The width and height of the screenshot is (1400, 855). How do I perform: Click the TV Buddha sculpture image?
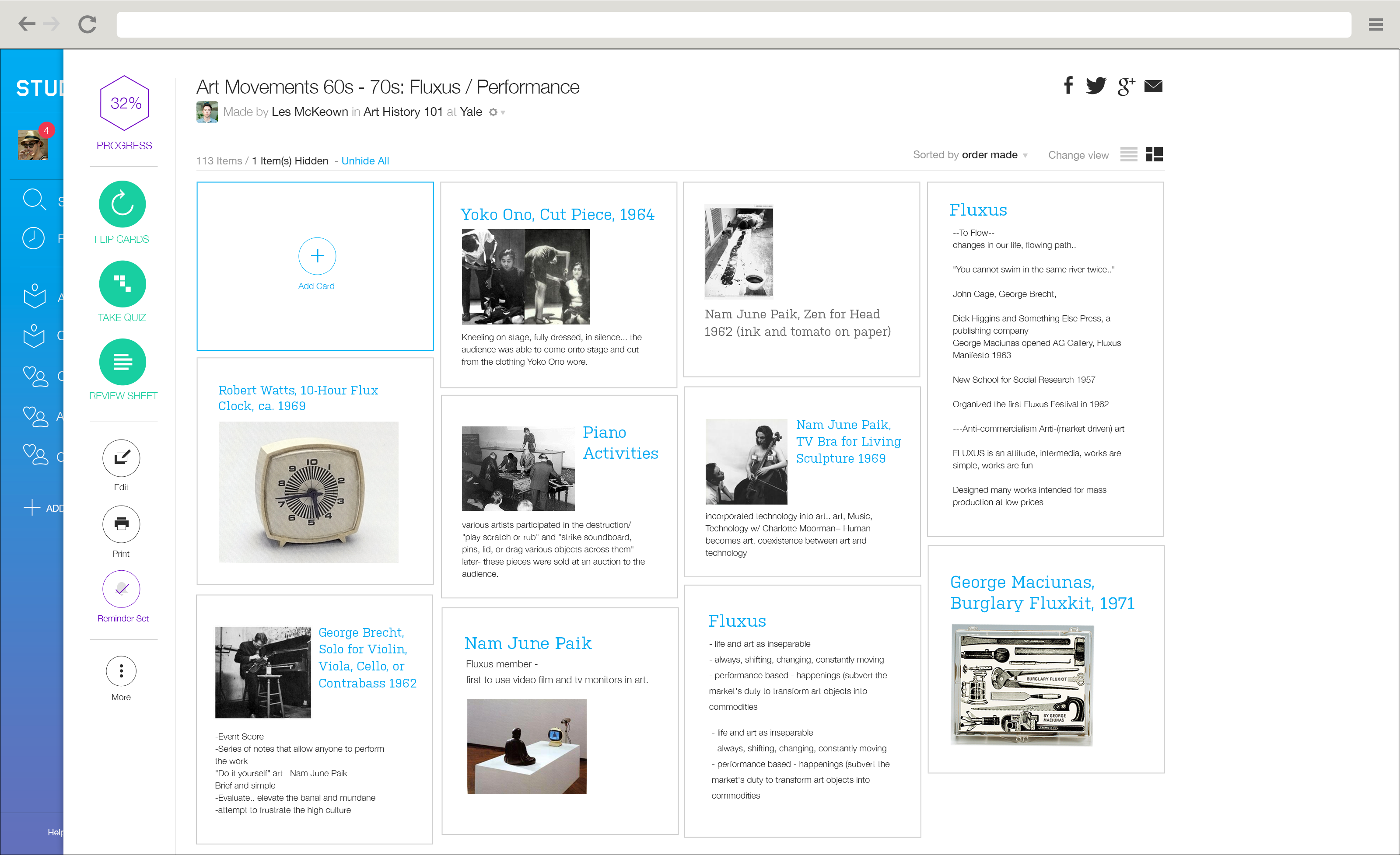pos(527,747)
